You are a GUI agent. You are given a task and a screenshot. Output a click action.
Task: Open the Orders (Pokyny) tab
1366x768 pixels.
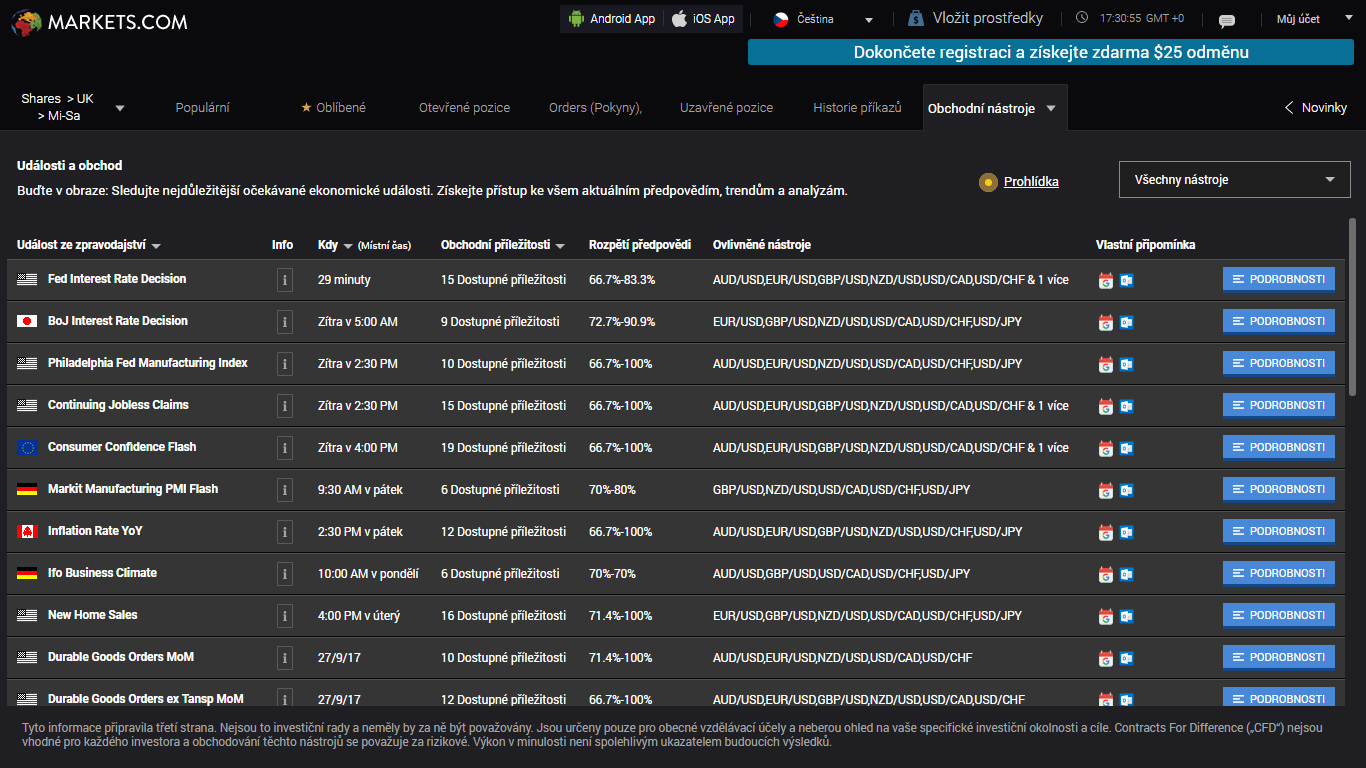[596, 107]
